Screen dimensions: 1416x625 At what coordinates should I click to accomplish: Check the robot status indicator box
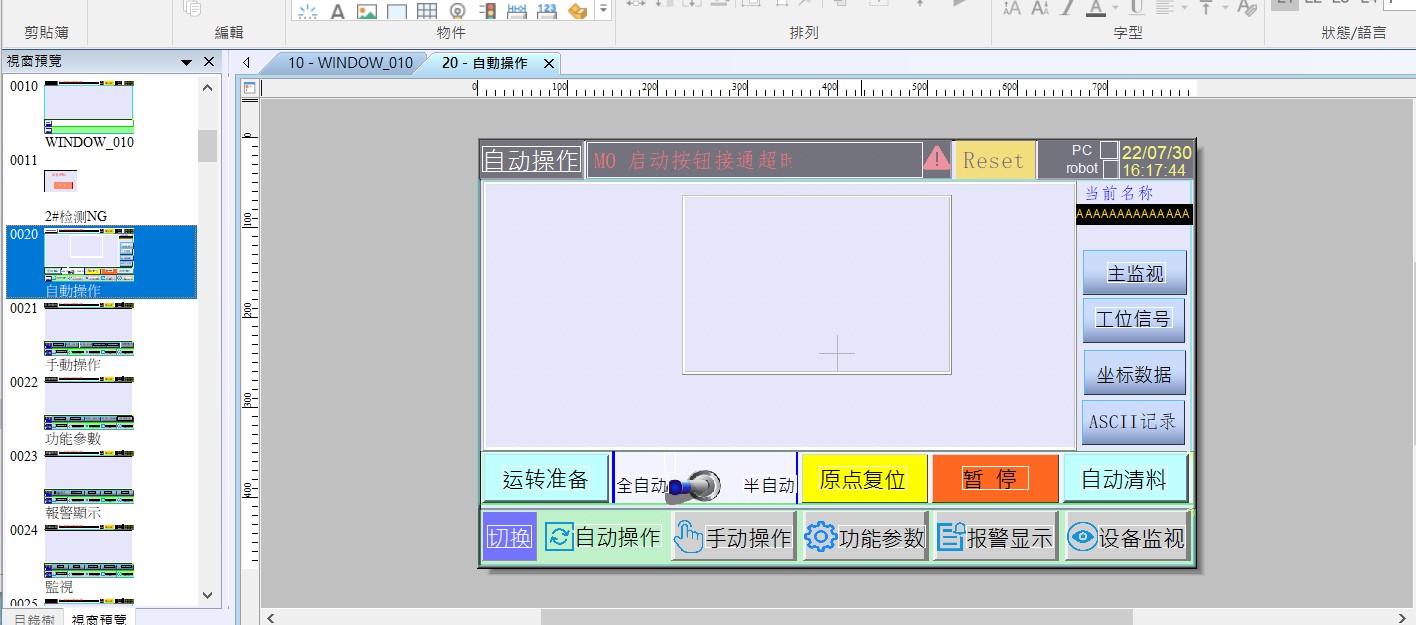pyautogui.click(x=1109, y=169)
